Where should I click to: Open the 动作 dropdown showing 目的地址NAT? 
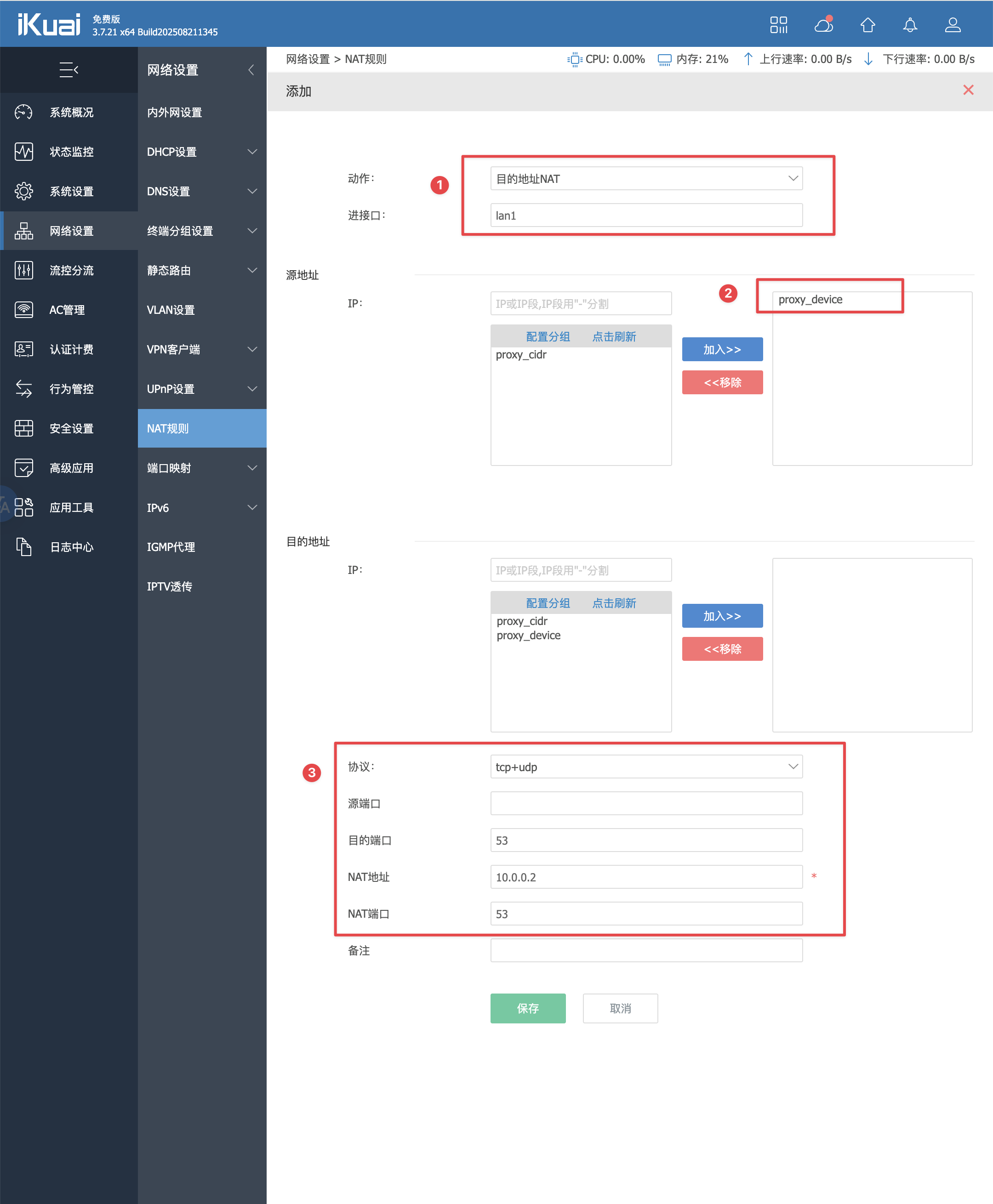point(646,179)
